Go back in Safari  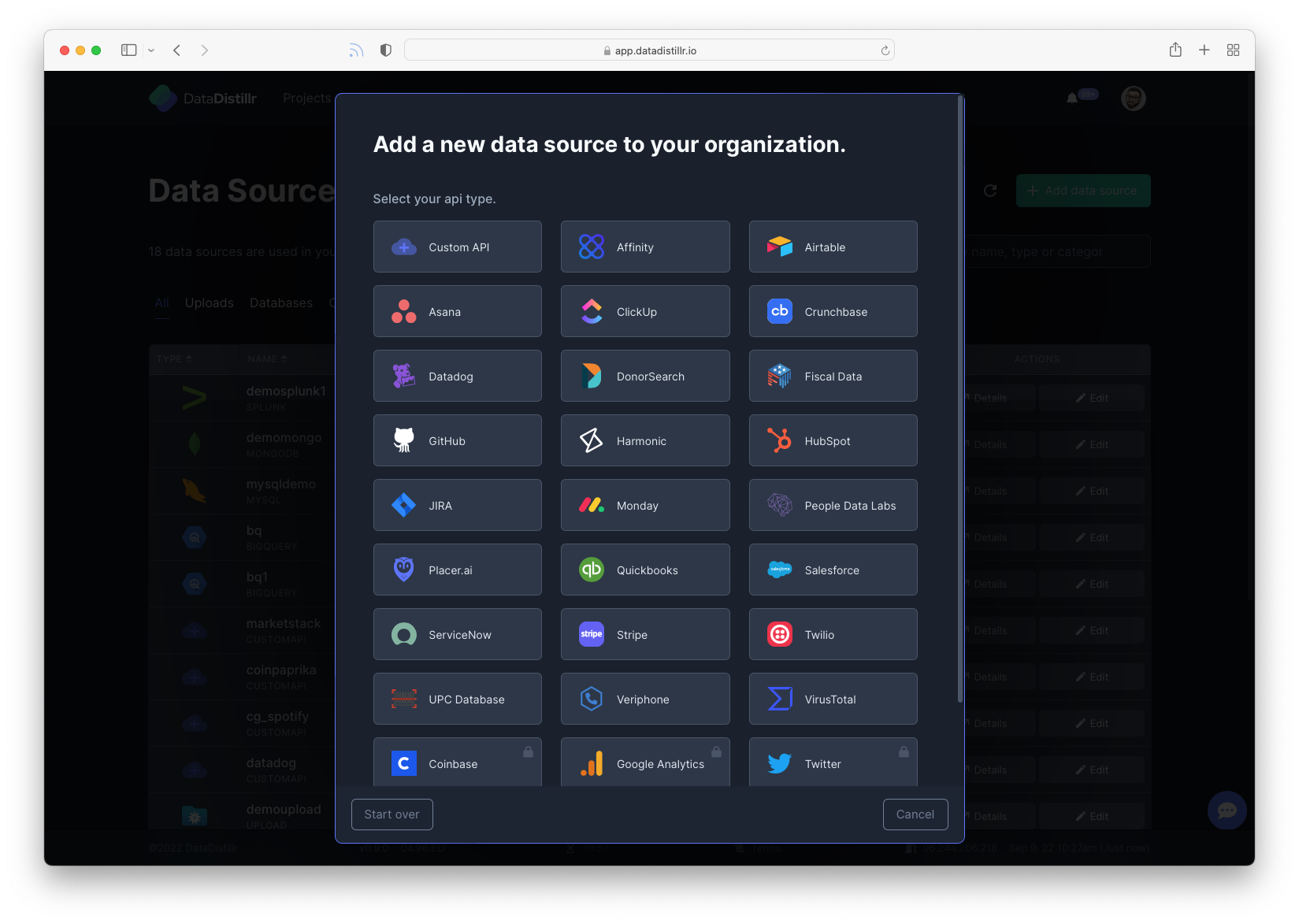pos(177,50)
